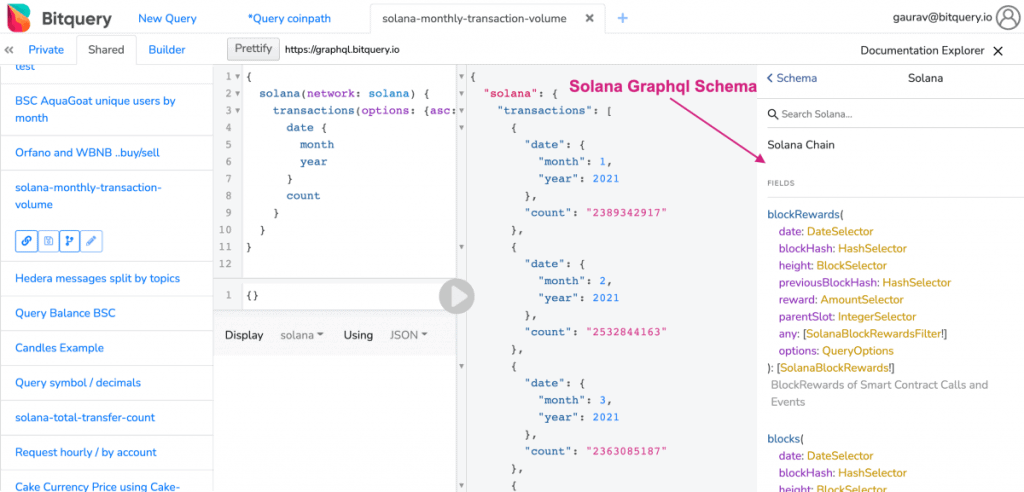1024x492 pixels.
Task: Open Orfano and WBNB ..buy/sell query
Action: [88, 153]
